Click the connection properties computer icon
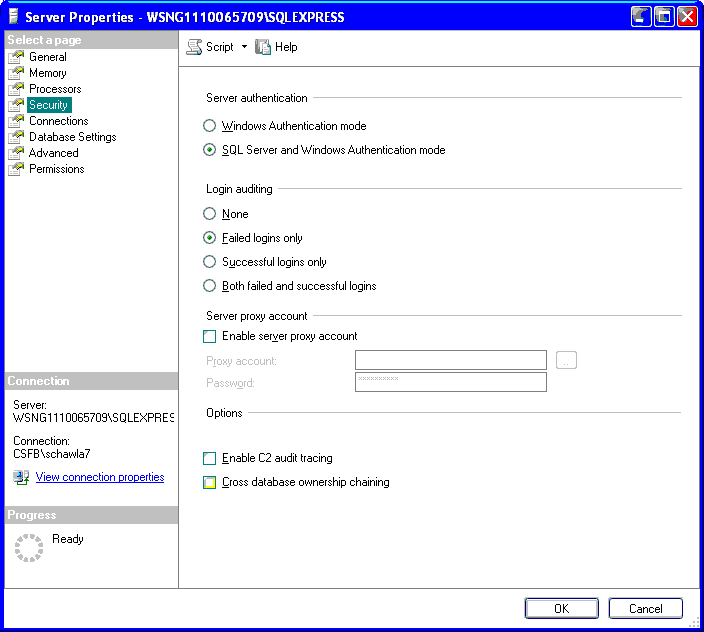 pos(21,477)
